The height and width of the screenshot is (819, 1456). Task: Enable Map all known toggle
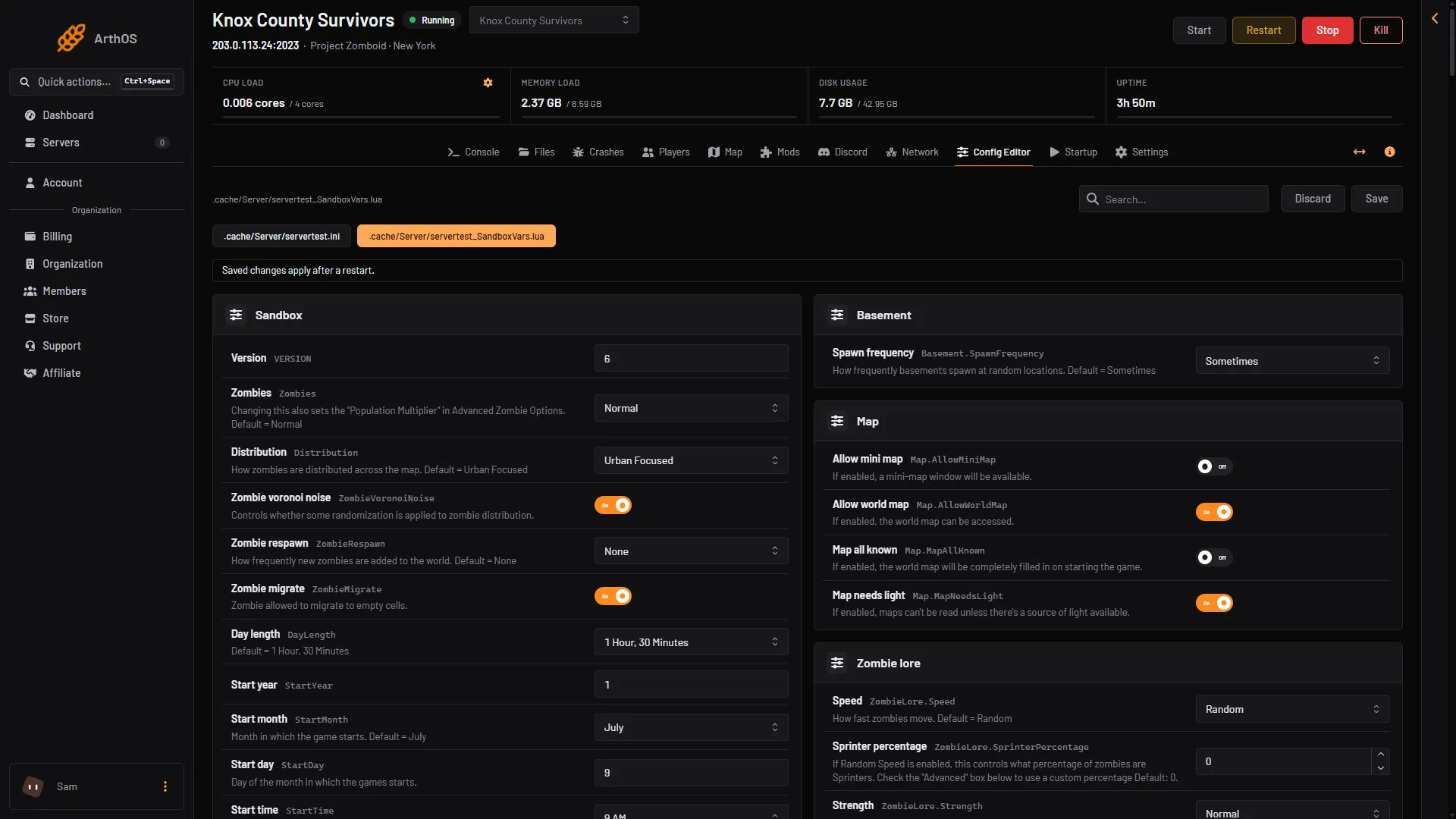1214,557
